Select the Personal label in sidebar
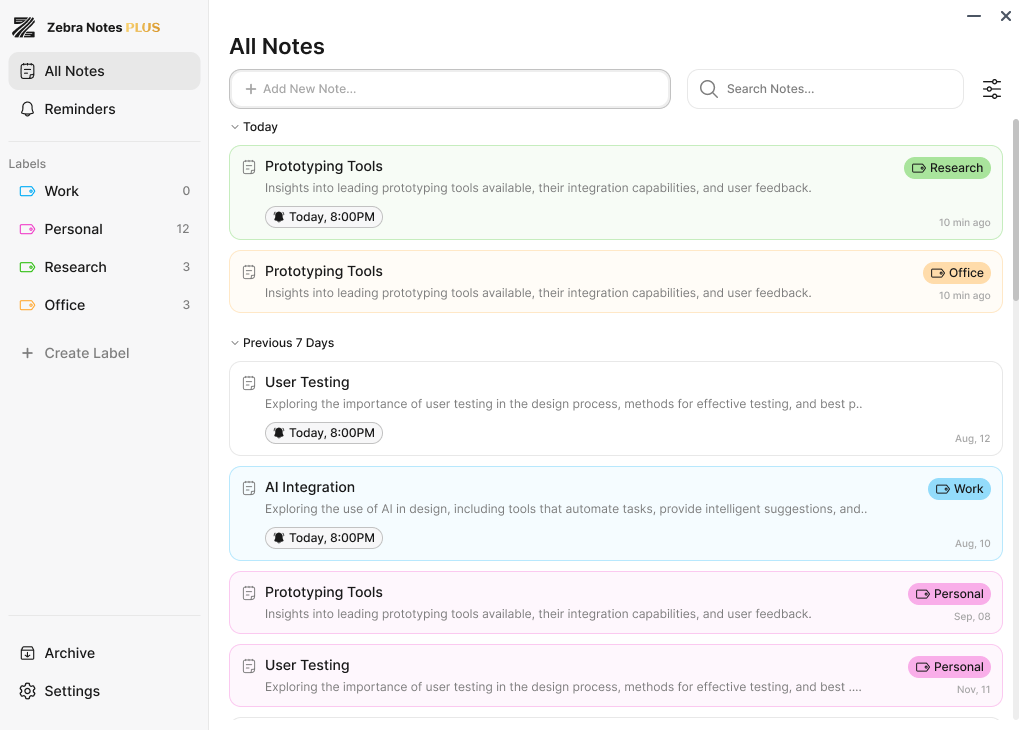Image resolution: width=1024 pixels, height=730 pixels. point(104,229)
